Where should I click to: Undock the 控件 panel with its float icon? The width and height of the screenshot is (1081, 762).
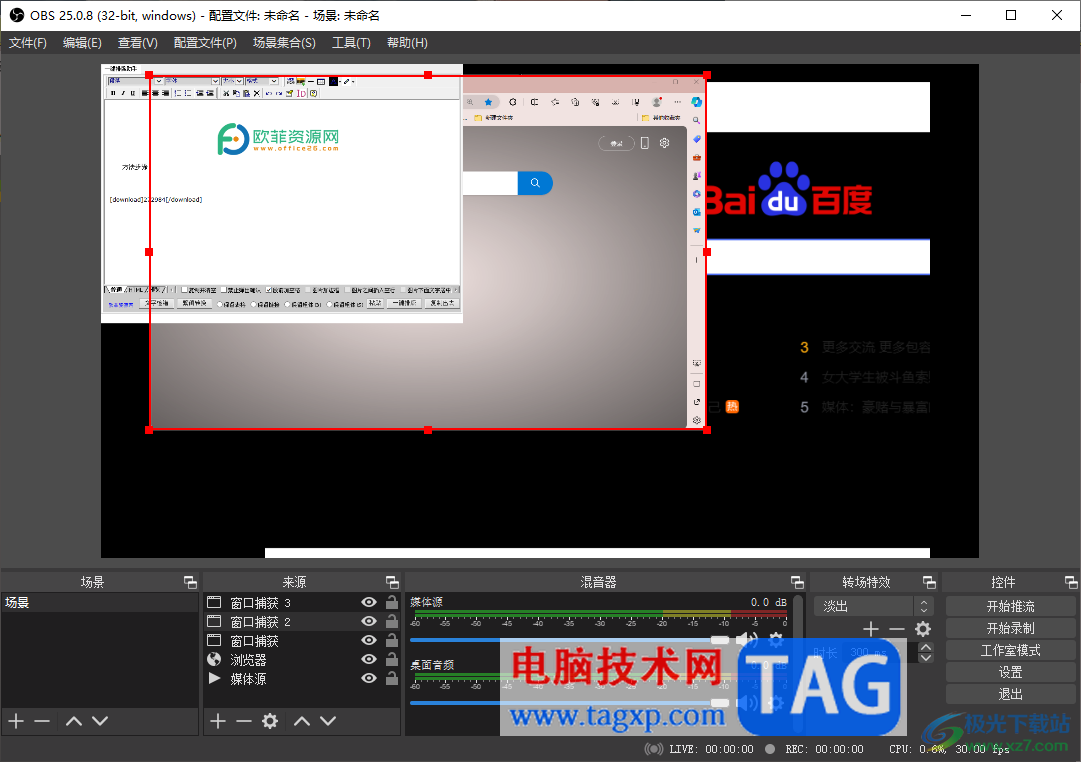pyautogui.click(x=1071, y=582)
